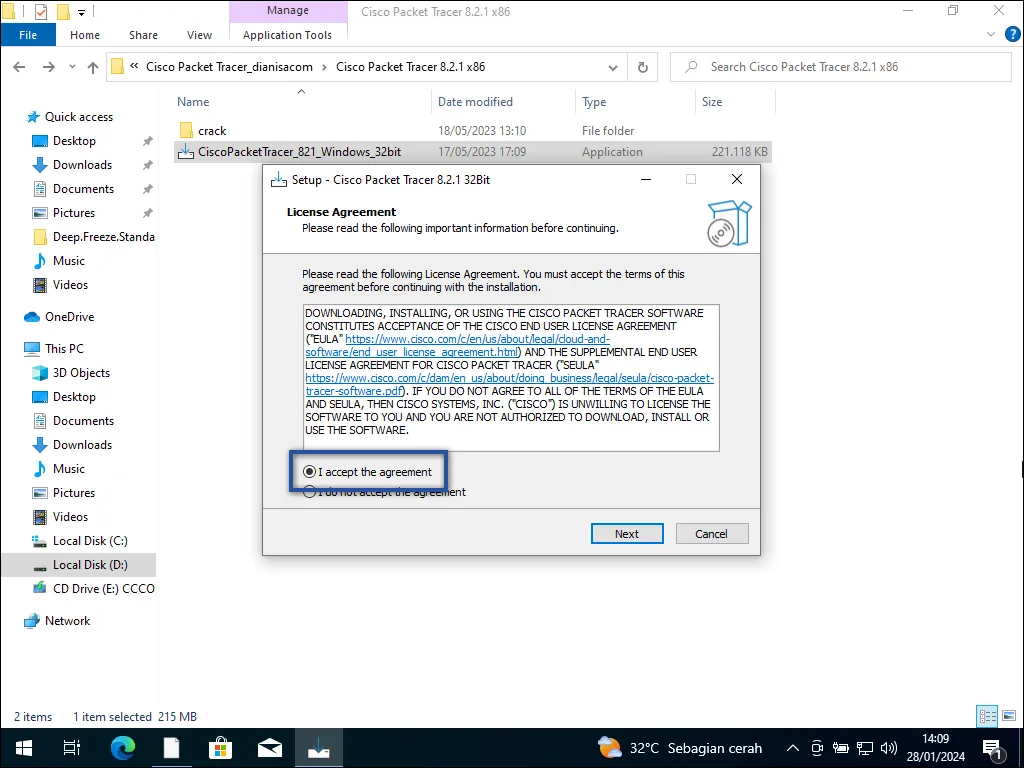Click the Next button in setup
1024x768 pixels.
coord(626,534)
